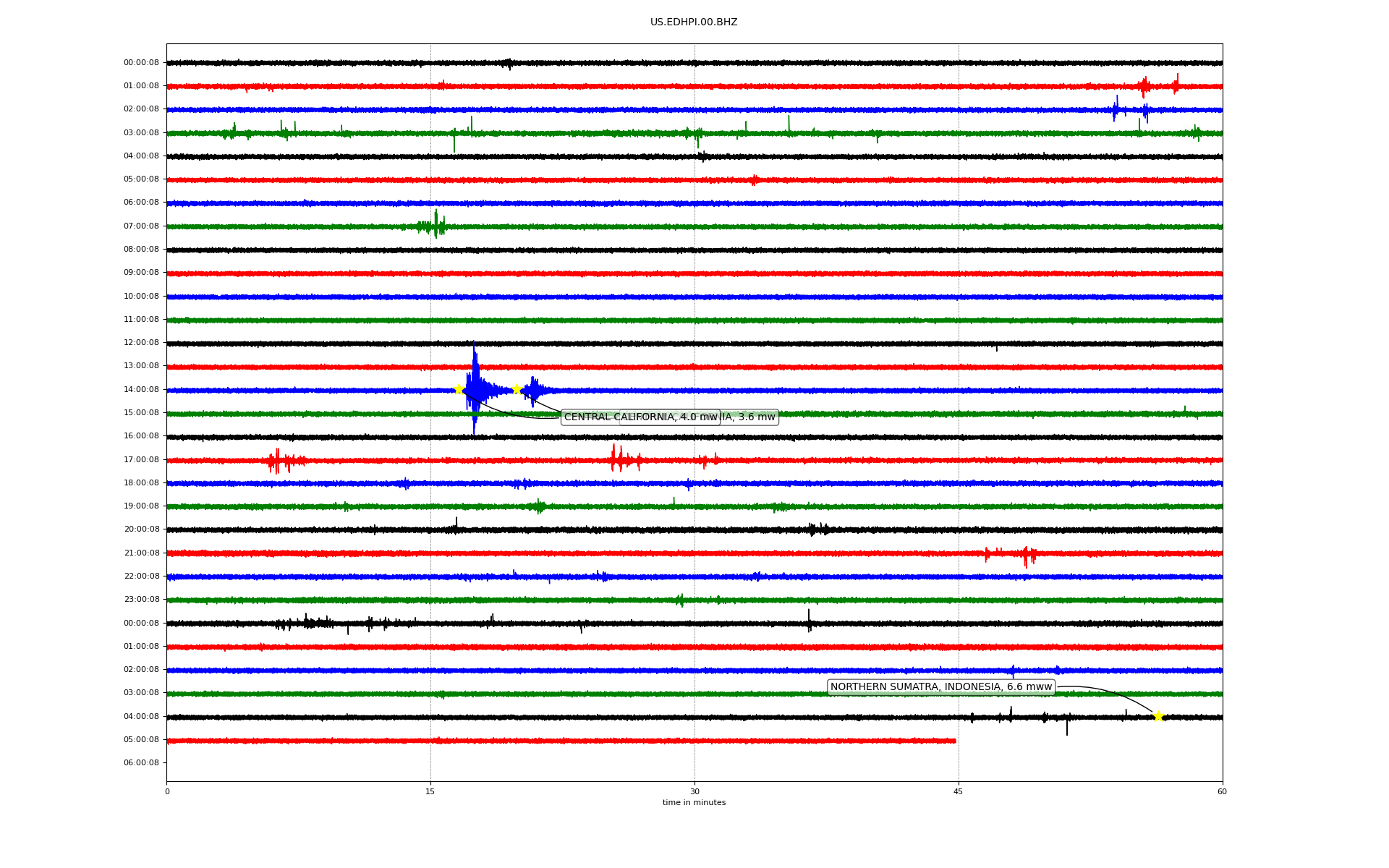Viewport: 1389px width, 868px height.
Task: Click the 14:00:08 time label
Action: tap(141, 390)
